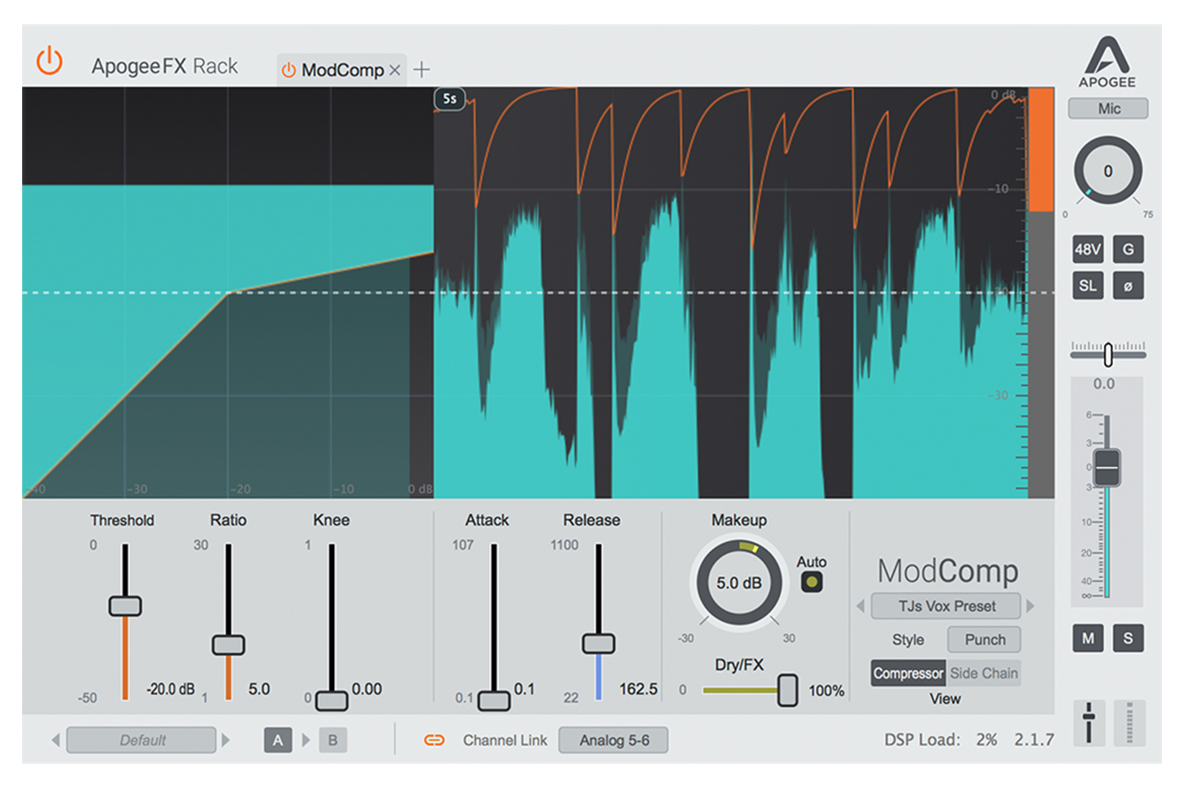Click the fader value 0.0 readout

(x=1104, y=384)
